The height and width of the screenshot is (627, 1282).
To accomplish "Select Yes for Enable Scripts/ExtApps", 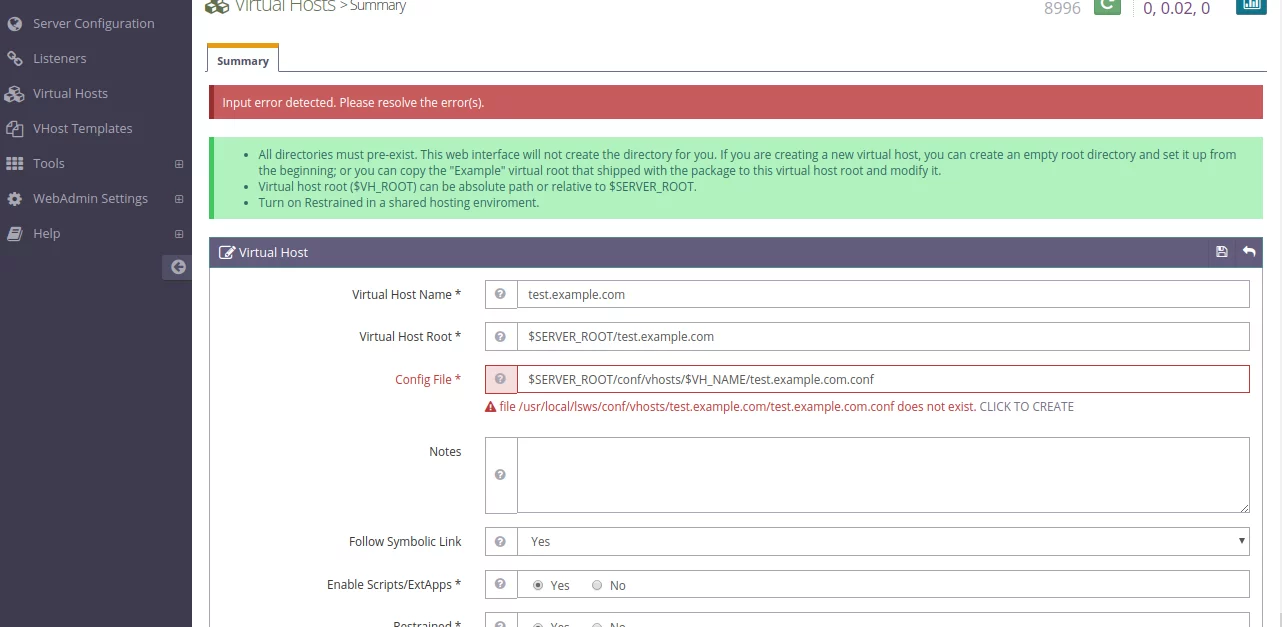I will tap(538, 585).
